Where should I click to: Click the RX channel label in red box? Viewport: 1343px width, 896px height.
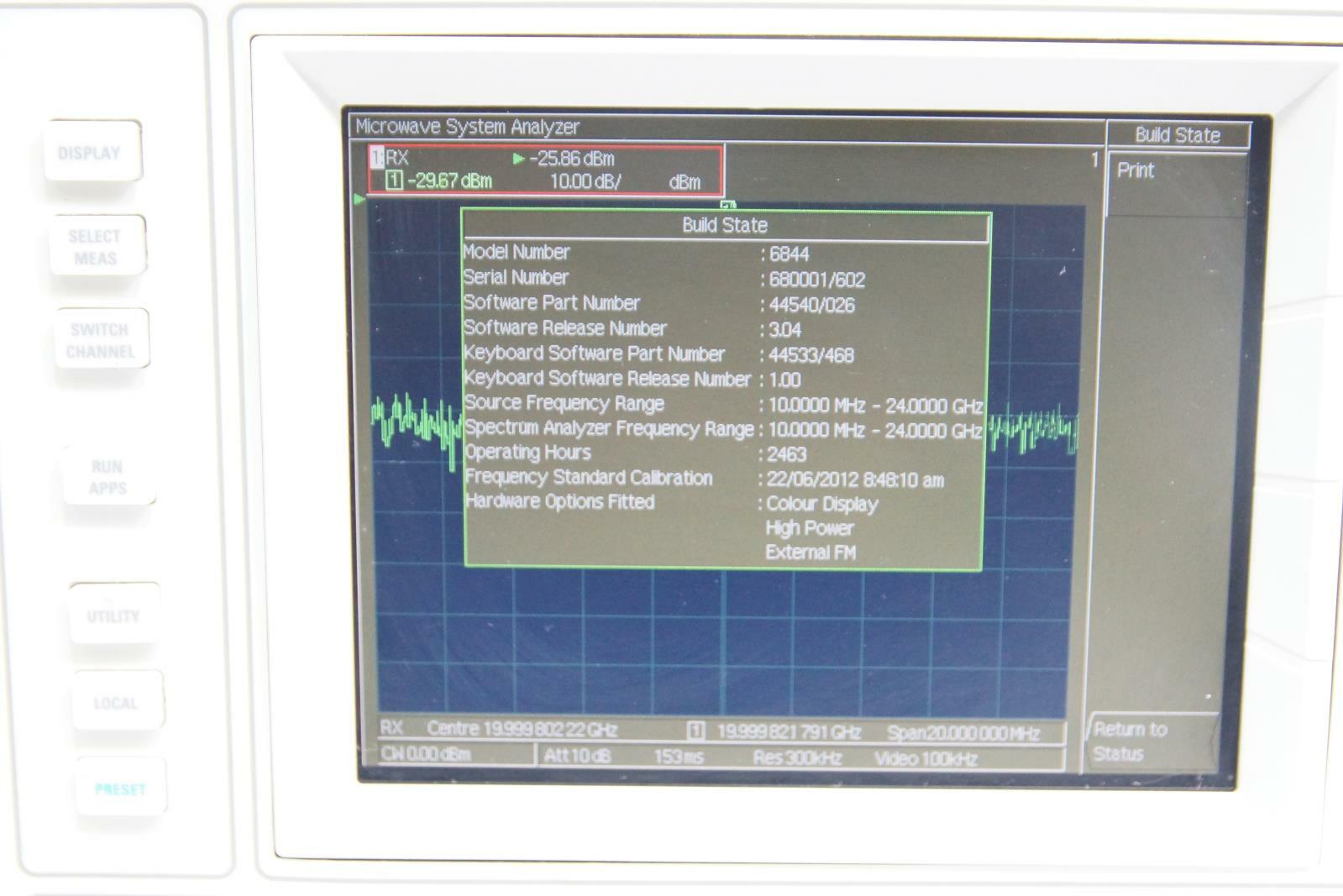tap(397, 158)
